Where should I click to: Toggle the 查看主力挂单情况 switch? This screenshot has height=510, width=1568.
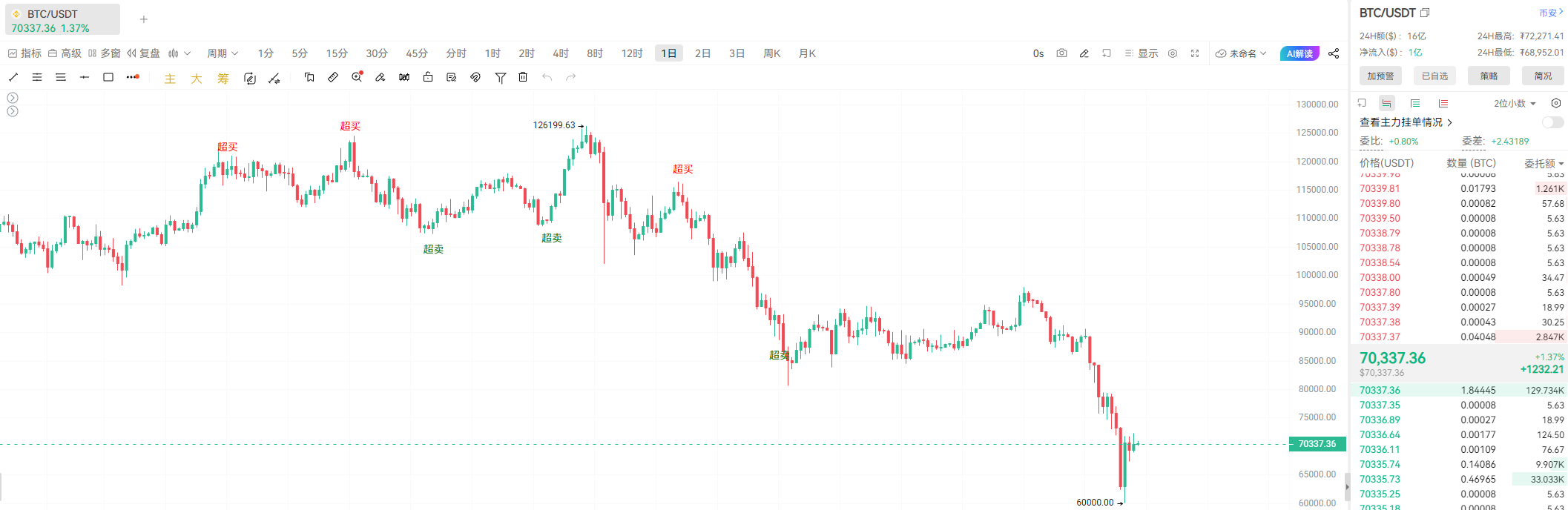click(x=1552, y=122)
